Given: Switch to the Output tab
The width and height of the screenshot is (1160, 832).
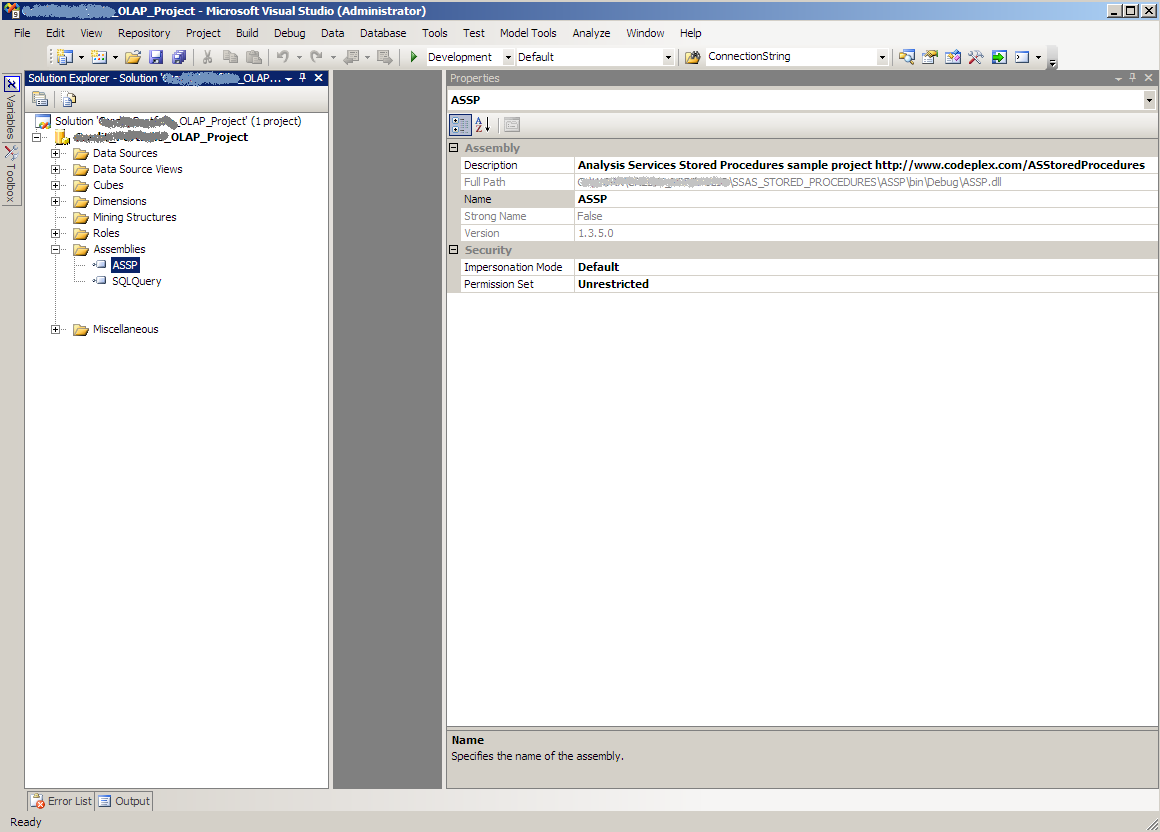Looking at the screenshot, I should tap(124, 801).
